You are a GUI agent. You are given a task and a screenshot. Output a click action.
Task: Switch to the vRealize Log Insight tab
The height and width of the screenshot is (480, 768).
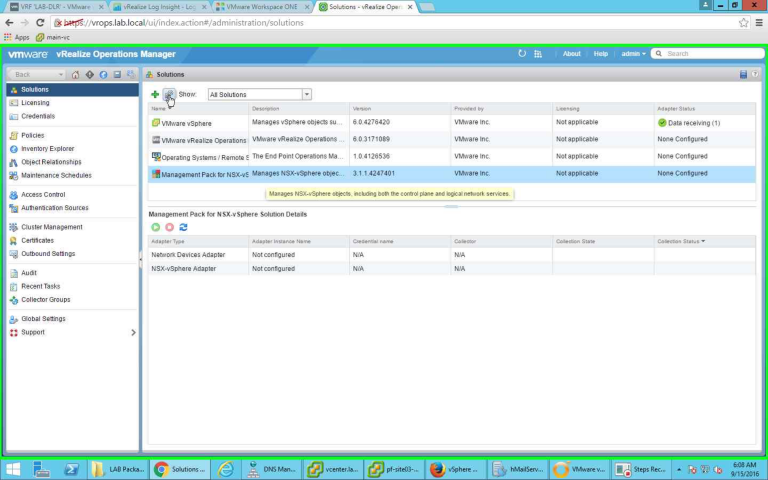(159, 7)
